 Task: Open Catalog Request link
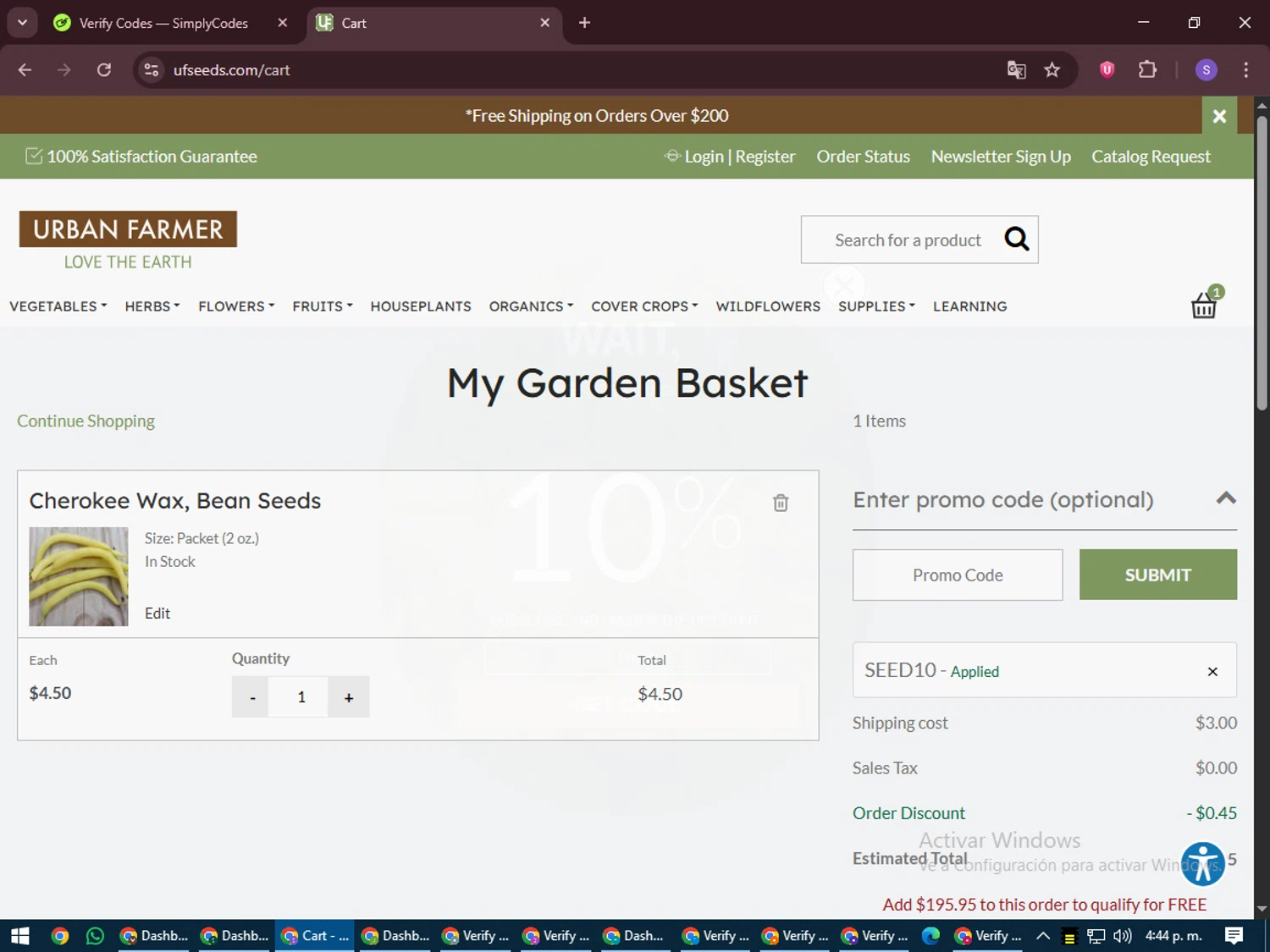tap(1151, 157)
